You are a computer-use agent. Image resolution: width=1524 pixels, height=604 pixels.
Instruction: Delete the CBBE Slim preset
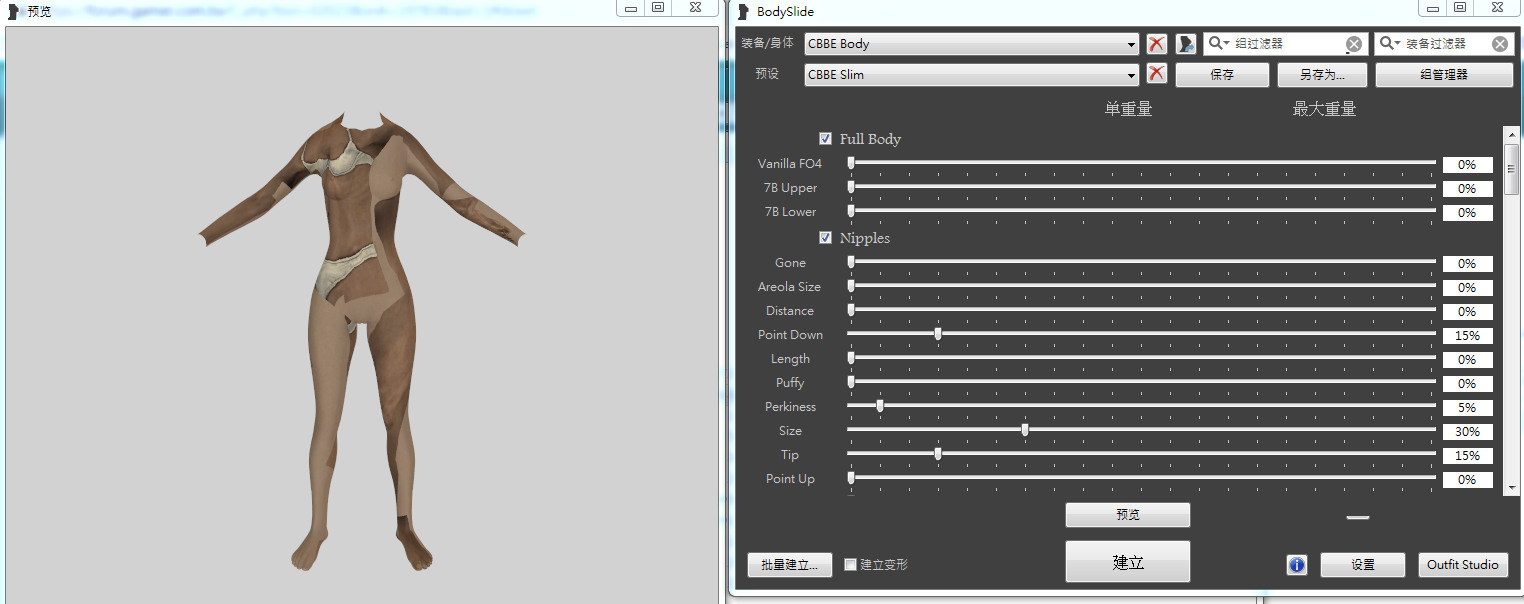click(1156, 74)
